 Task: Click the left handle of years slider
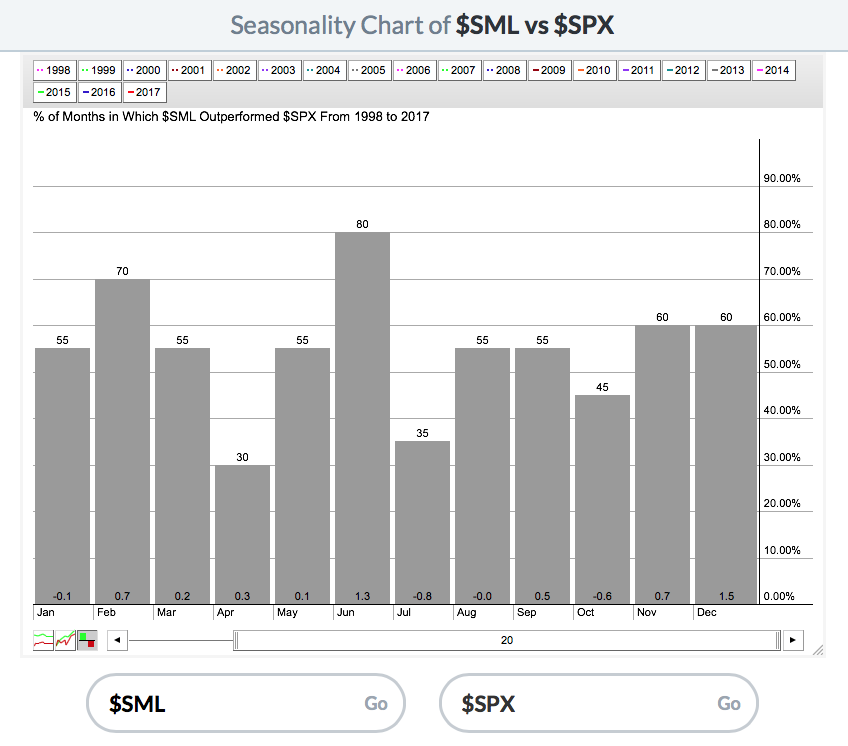pos(236,641)
